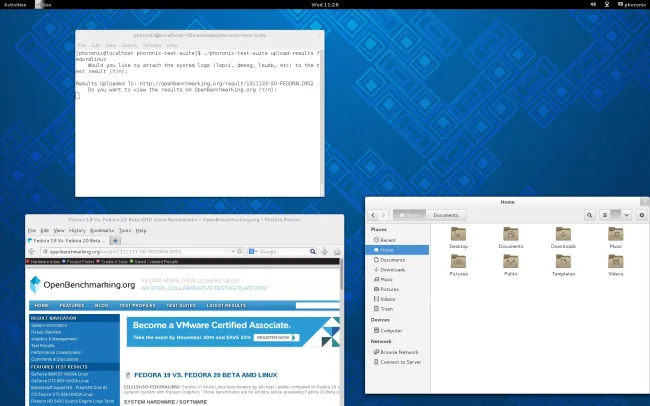The height and width of the screenshot is (406, 650).
Task: Open a new Firefox tab with plus button
Action: point(115,241)
